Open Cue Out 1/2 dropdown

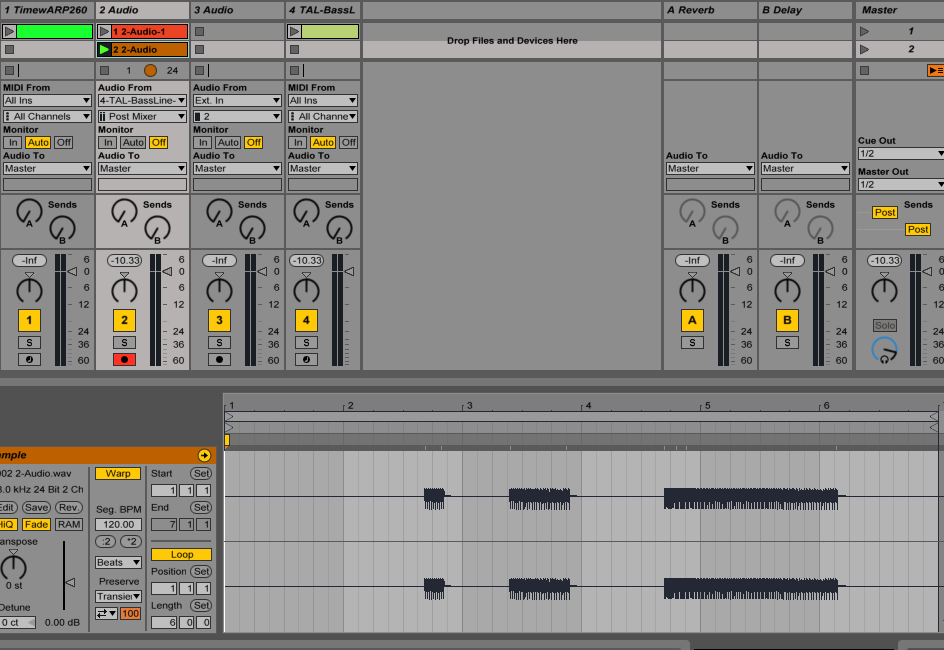[901, 153]
